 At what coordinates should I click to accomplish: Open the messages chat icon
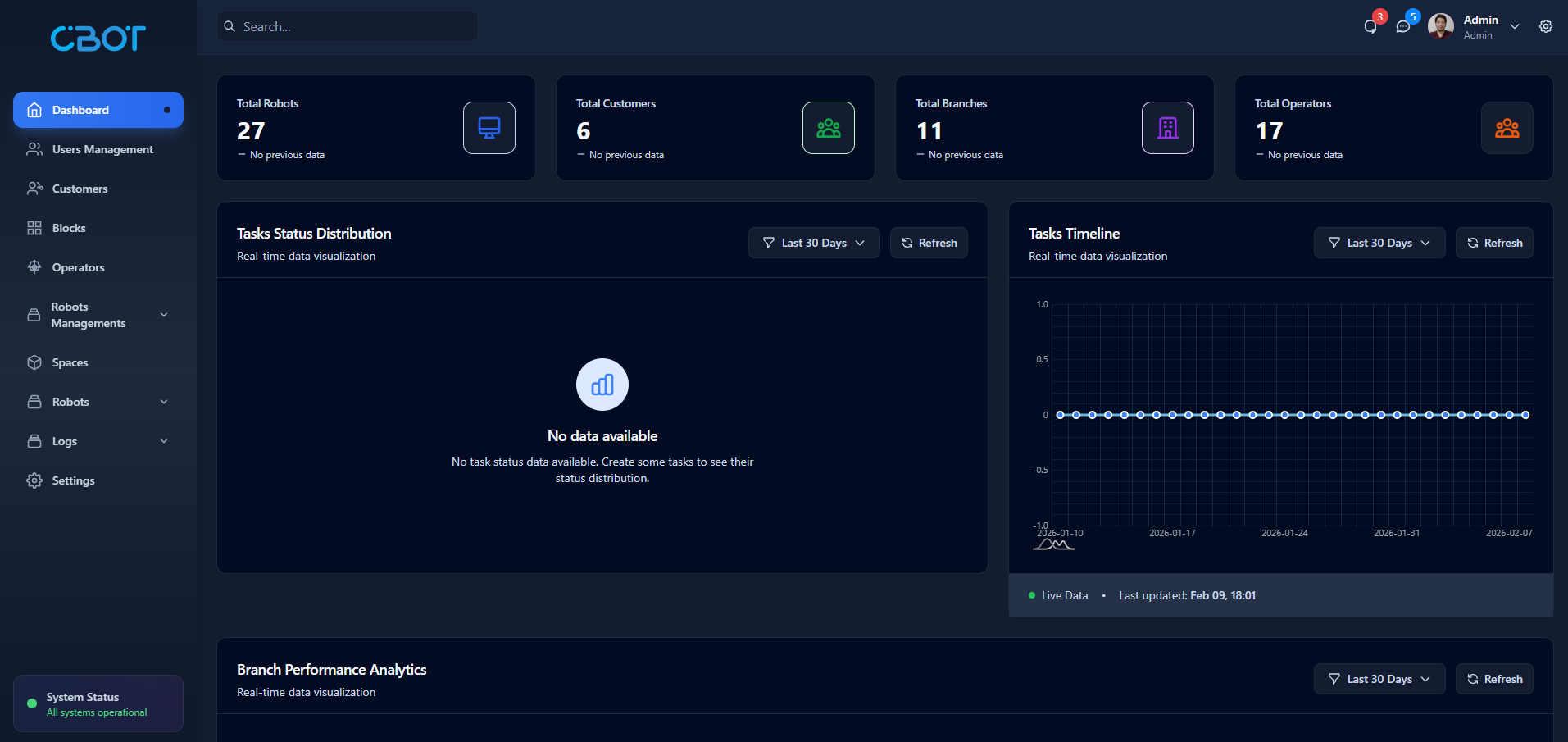coord(1403,26)
